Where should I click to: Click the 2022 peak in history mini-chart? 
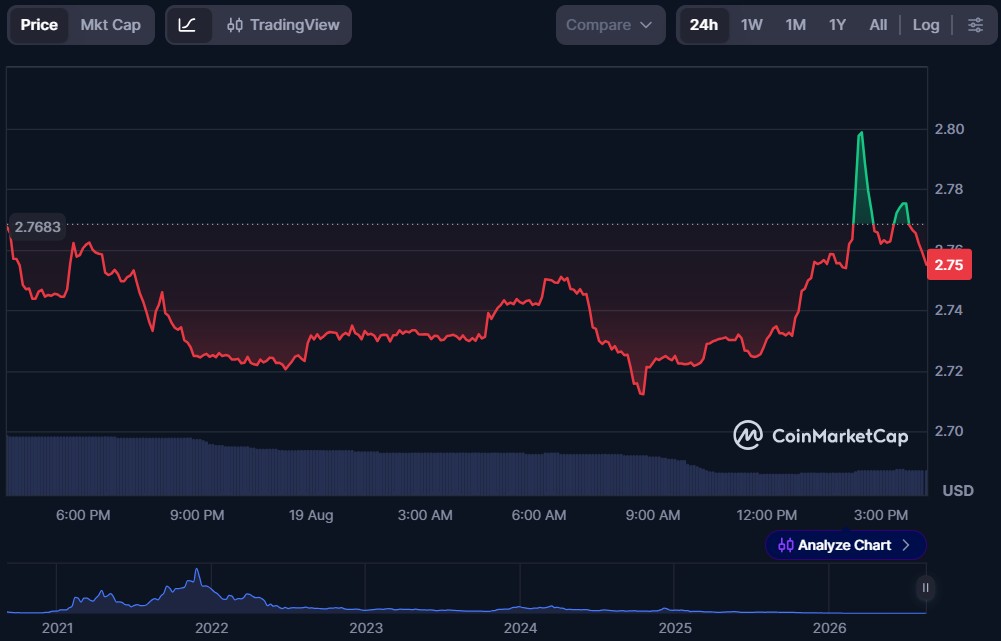pyautogui.click(x=197, y=570)
